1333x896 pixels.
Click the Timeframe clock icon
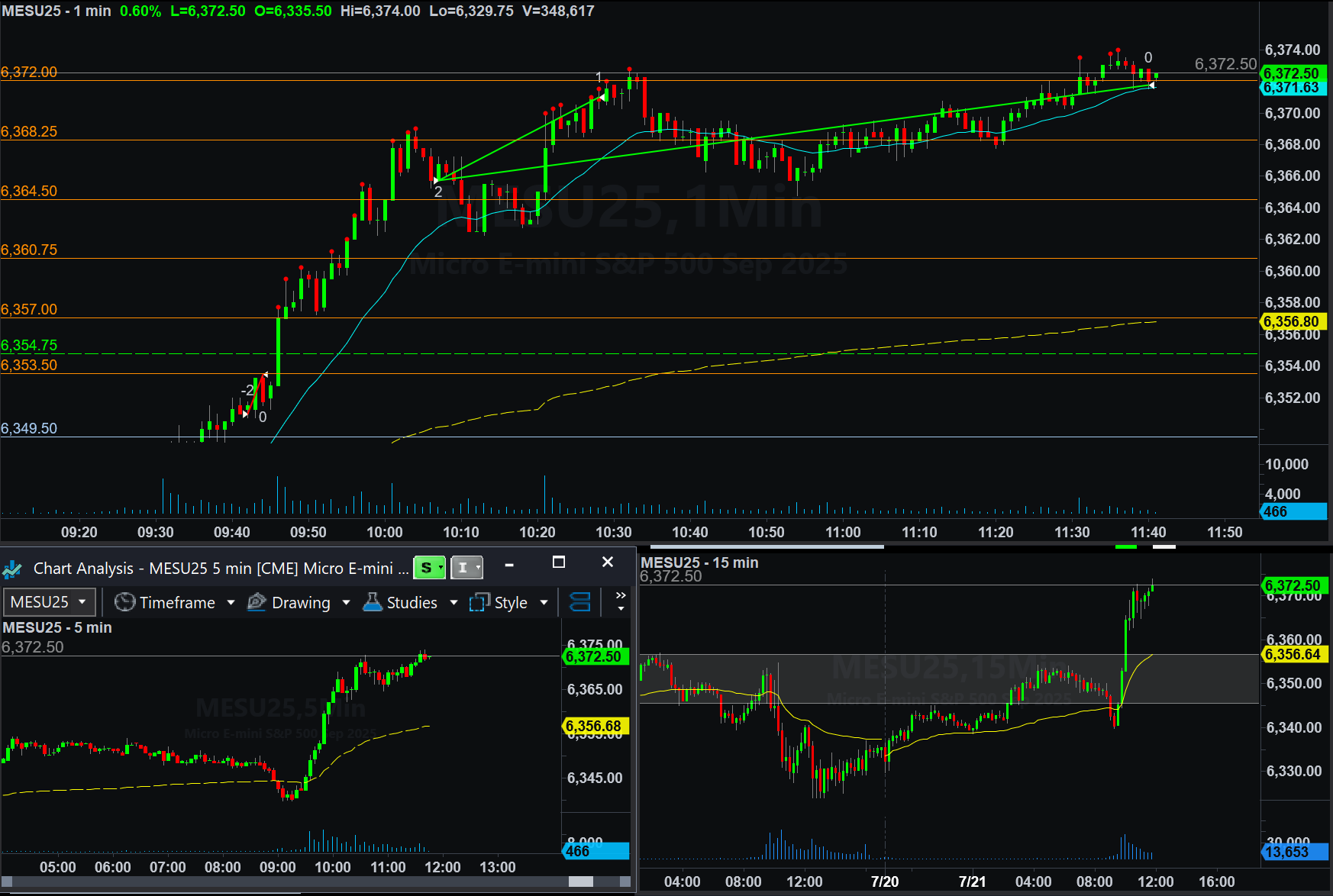pos(124,602)
